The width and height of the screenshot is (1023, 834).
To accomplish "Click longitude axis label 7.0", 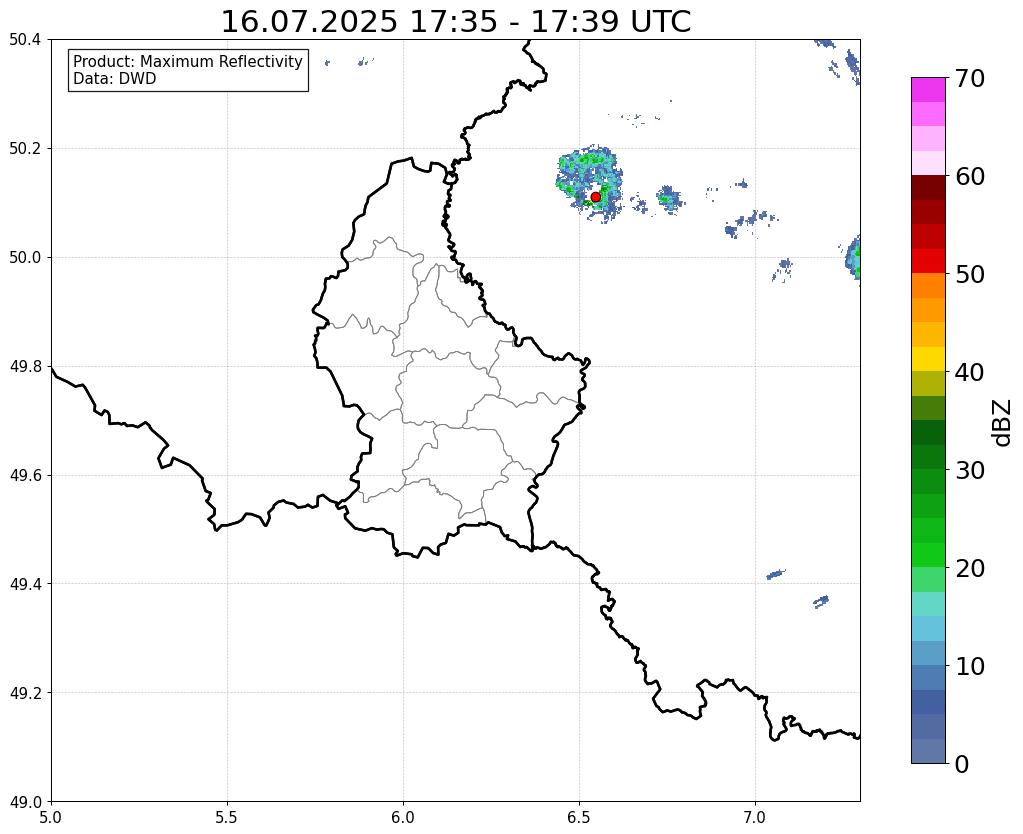I will point(756,818).
